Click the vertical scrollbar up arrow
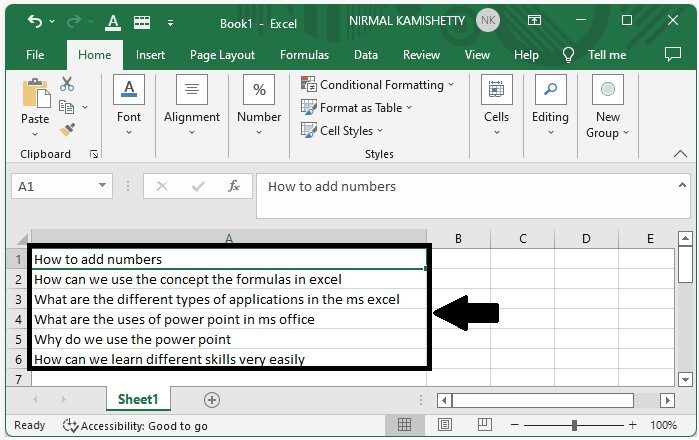The image size is (699, 440). (x=685, y=239)
